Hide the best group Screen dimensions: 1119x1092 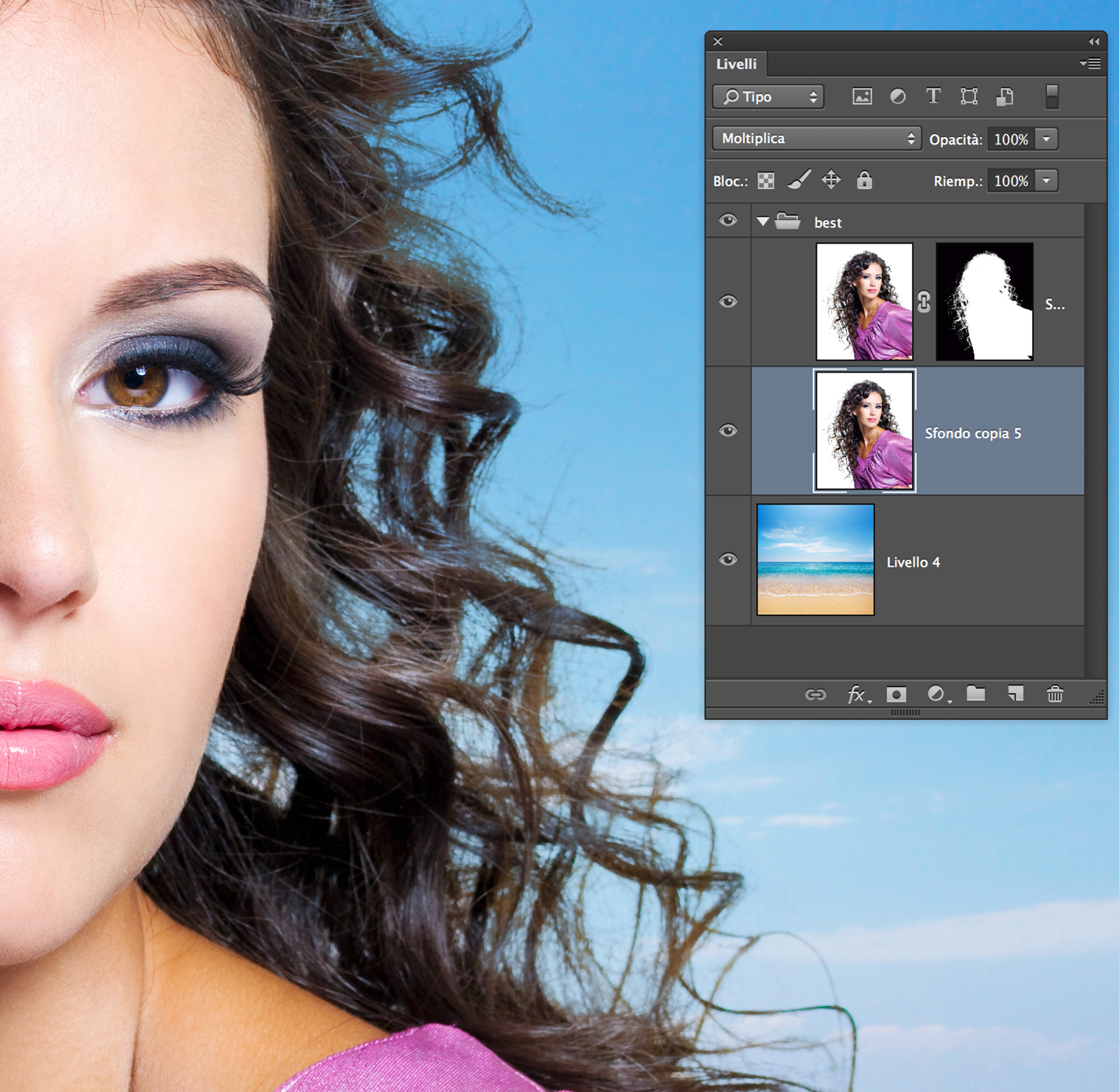pos(728,220)
